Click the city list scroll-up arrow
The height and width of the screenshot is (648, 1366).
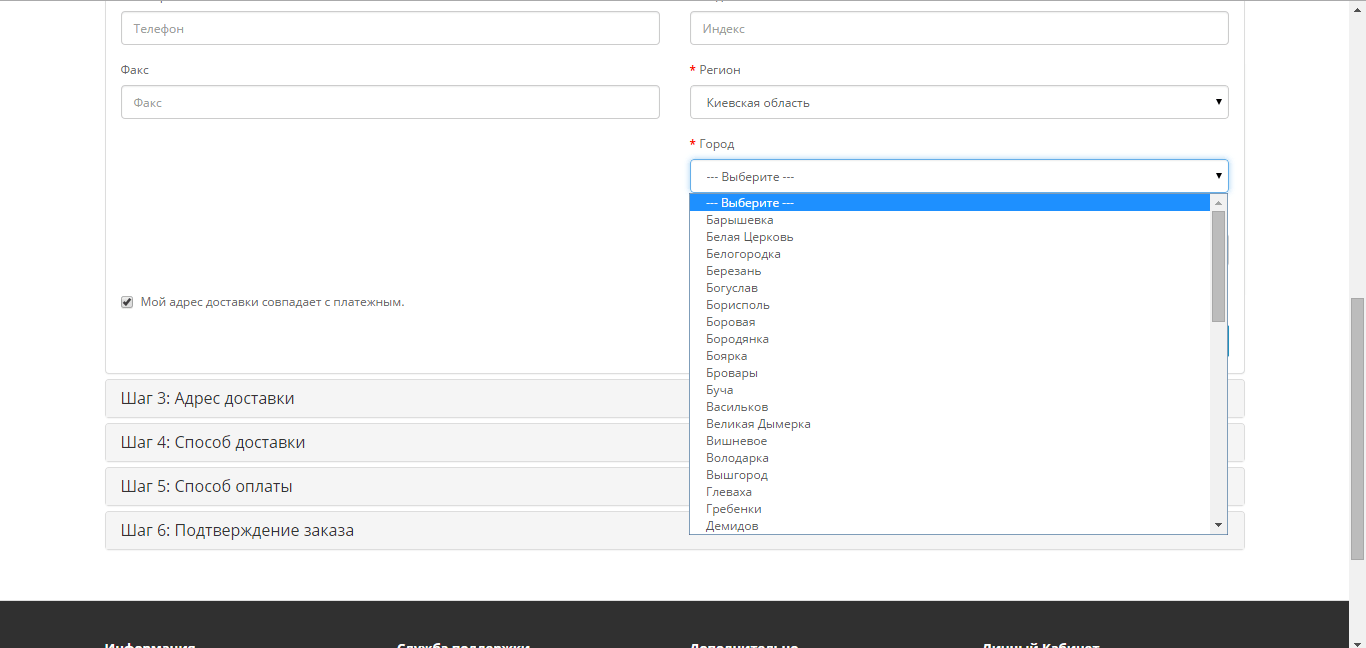click(x=1218, y=203)
